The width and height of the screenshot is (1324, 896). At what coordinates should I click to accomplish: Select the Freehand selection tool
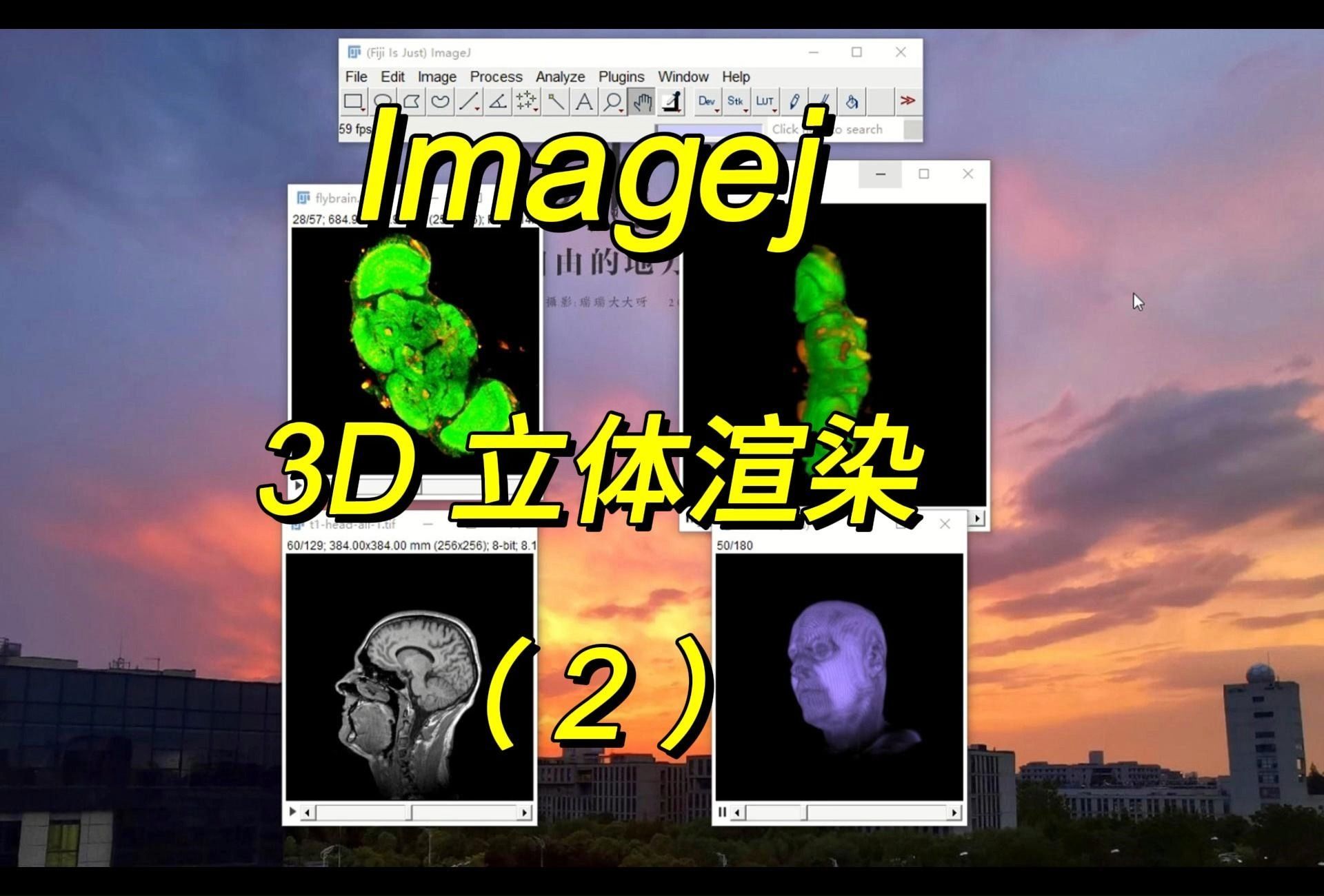[x=440, y=102]
